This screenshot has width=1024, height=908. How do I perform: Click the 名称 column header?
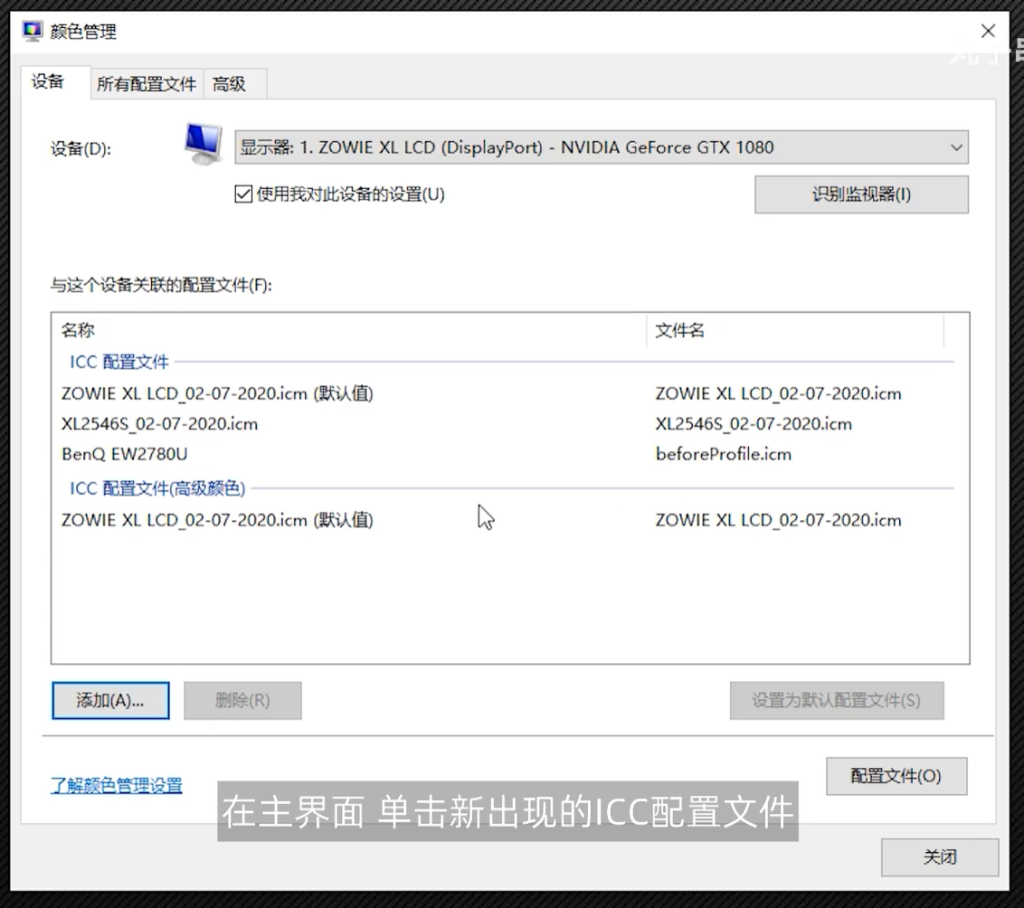coord(78,330)
